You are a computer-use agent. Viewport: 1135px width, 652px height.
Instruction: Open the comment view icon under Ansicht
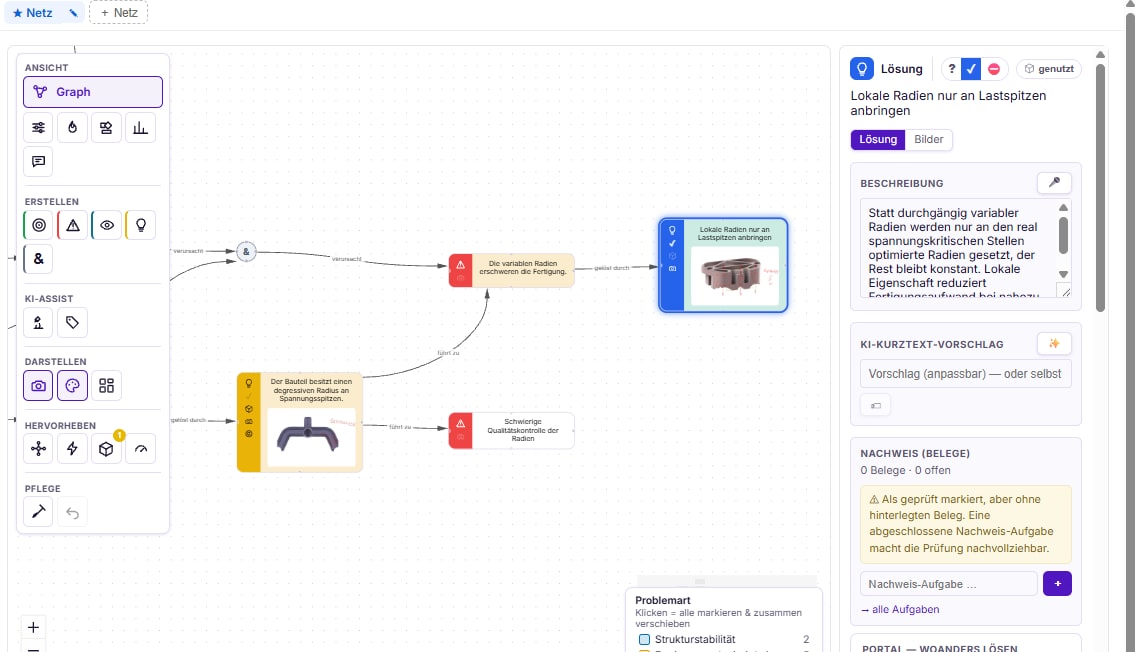[38, 161]
